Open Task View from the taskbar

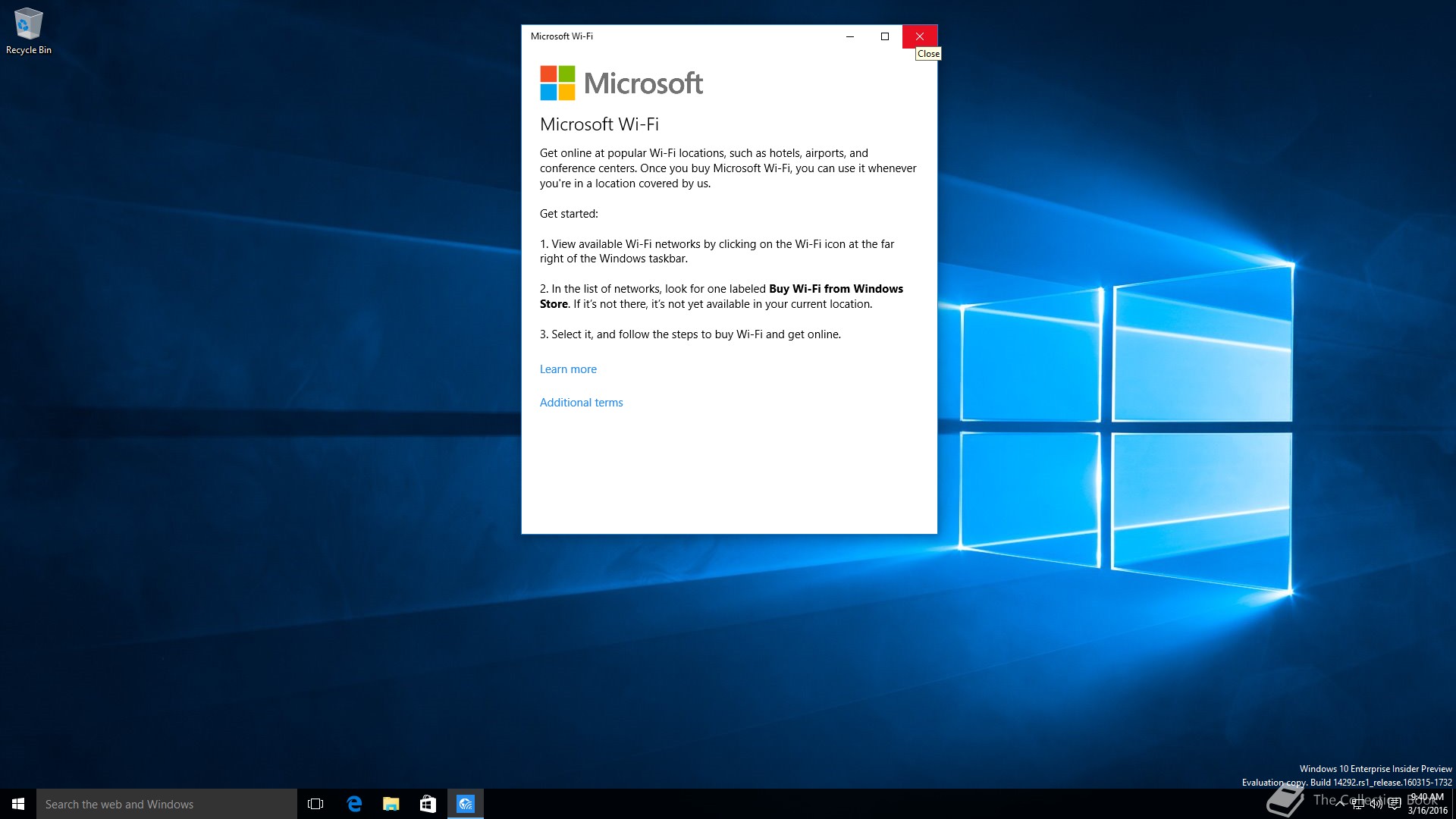[x=315, y=804]
